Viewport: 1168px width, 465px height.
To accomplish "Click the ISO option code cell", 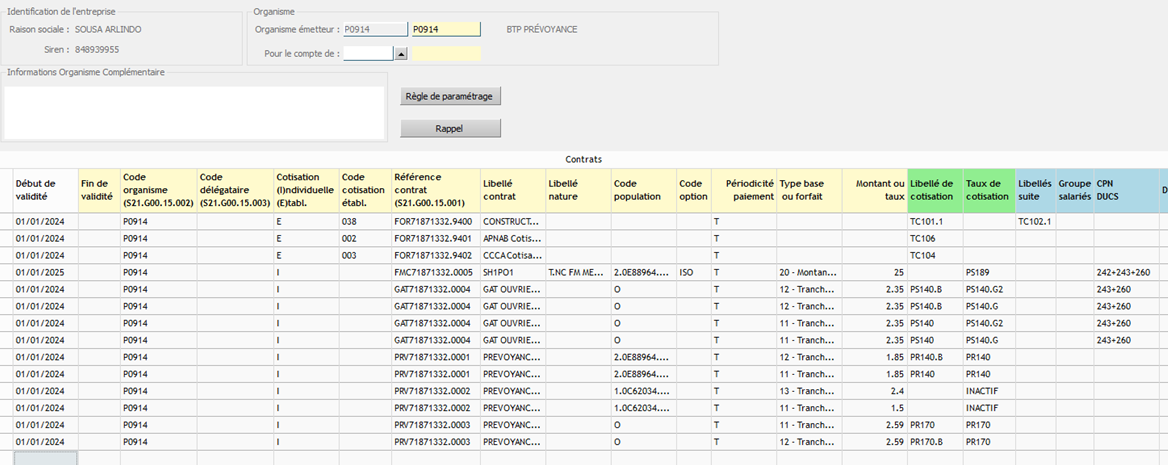I will click(693, 273).
